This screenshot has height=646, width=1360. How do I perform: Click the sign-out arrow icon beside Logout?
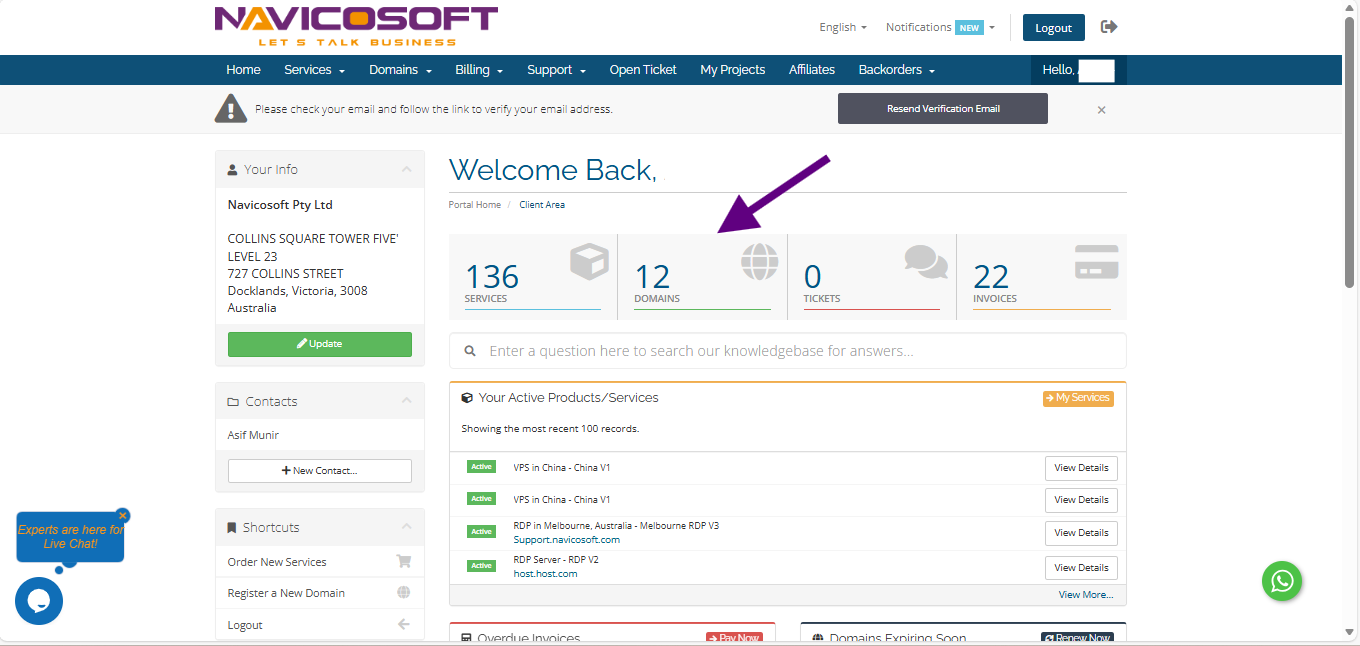point(1108,27)
